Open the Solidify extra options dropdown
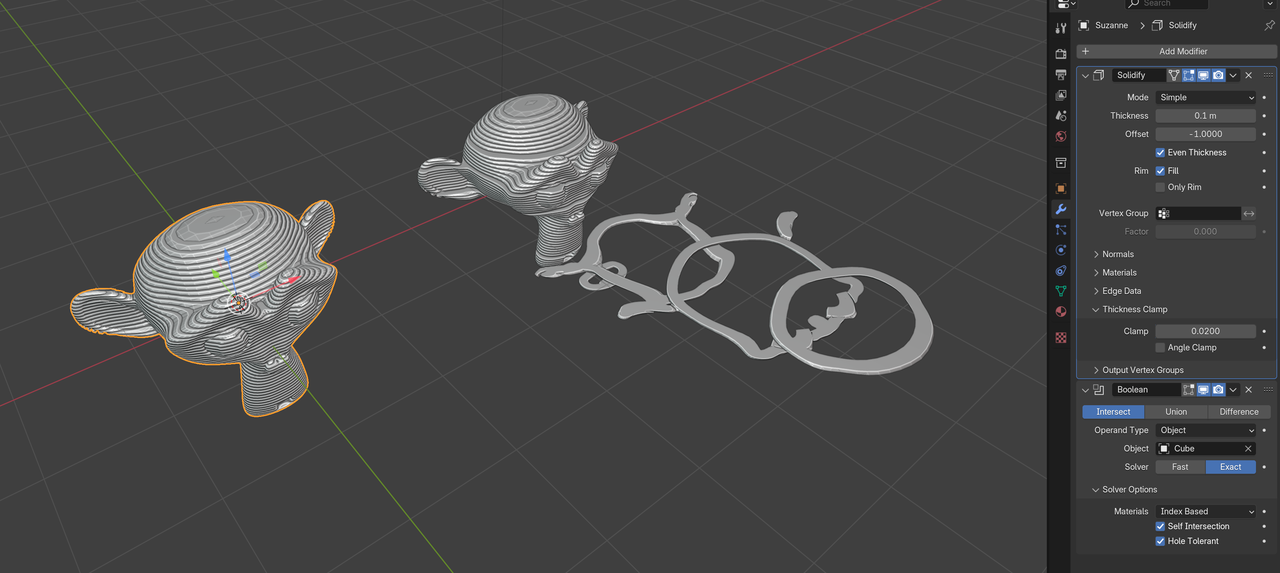 (x=1233, y=75)
